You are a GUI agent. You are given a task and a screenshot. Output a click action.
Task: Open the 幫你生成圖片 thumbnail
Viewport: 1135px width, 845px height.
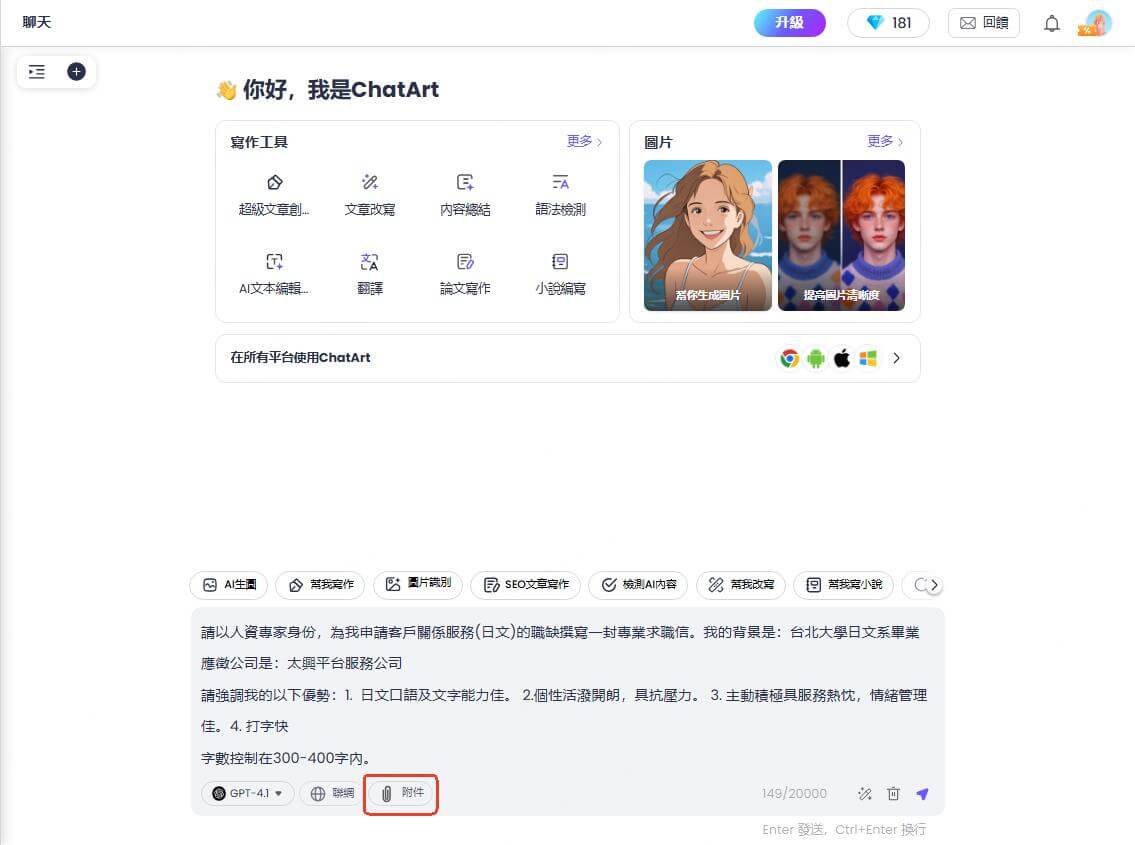click(x=708, y=235)
